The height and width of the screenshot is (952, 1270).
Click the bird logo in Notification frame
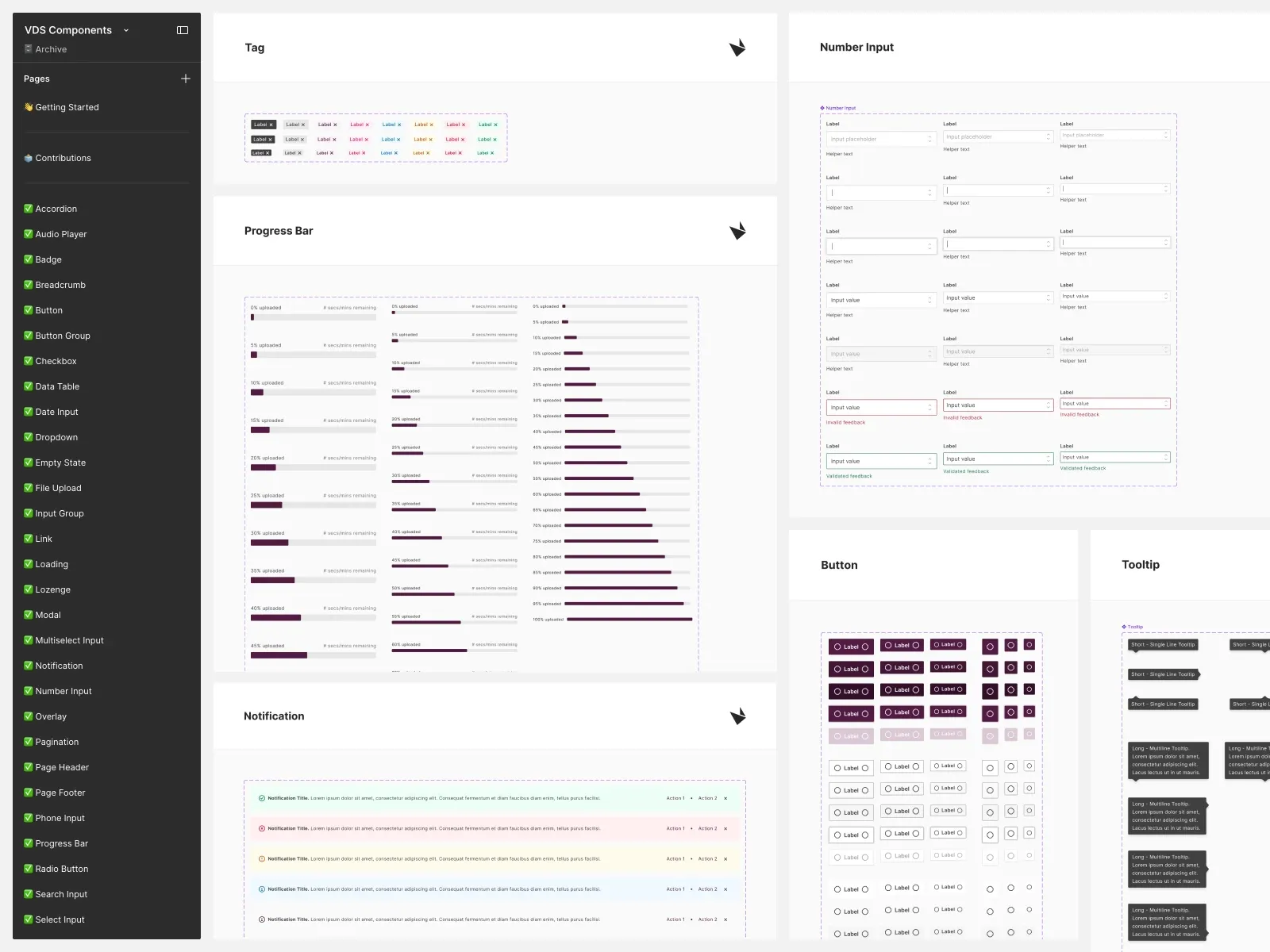(x=737, y=716)
